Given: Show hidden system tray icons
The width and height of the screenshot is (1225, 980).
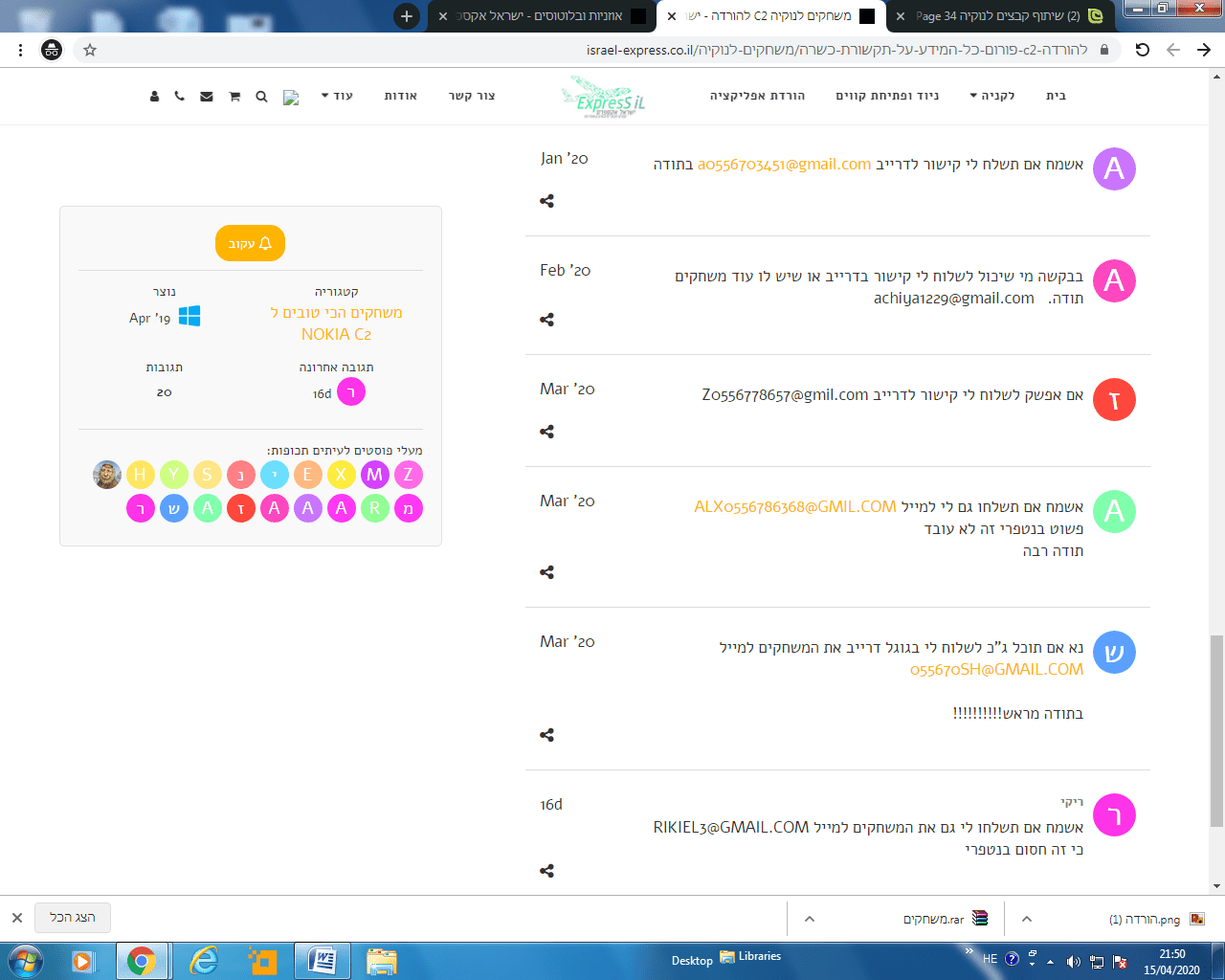Looking at the screenshot, I should click(1051, 961).
